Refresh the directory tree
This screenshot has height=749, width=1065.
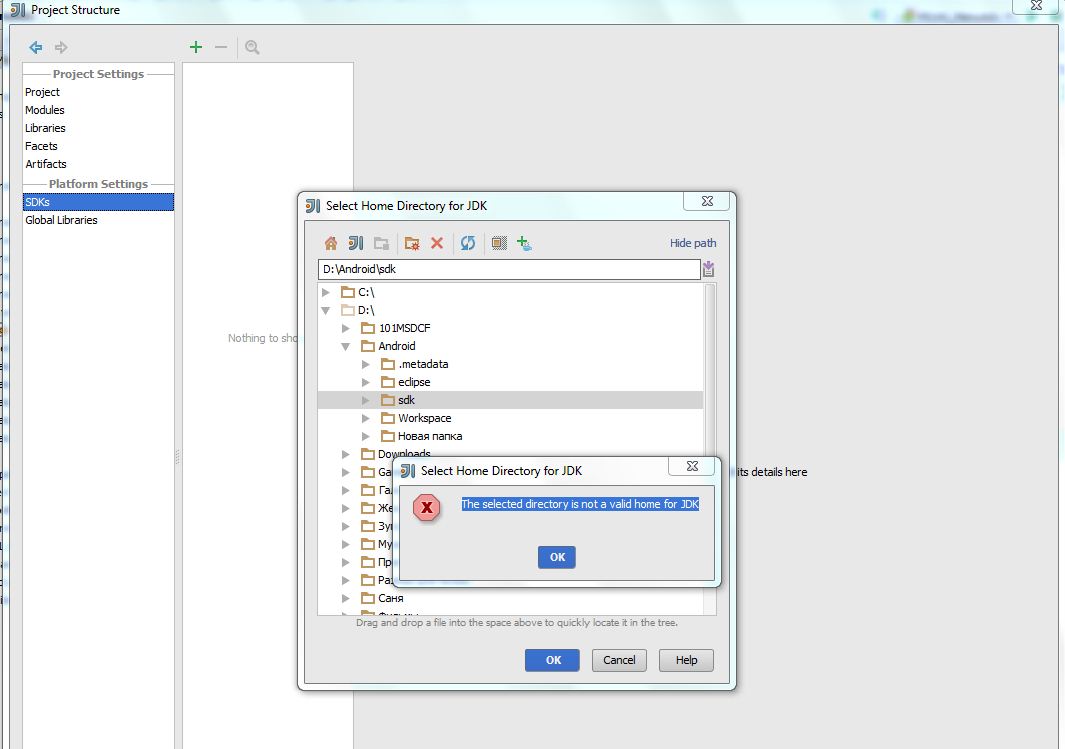(x=468, y=243)
